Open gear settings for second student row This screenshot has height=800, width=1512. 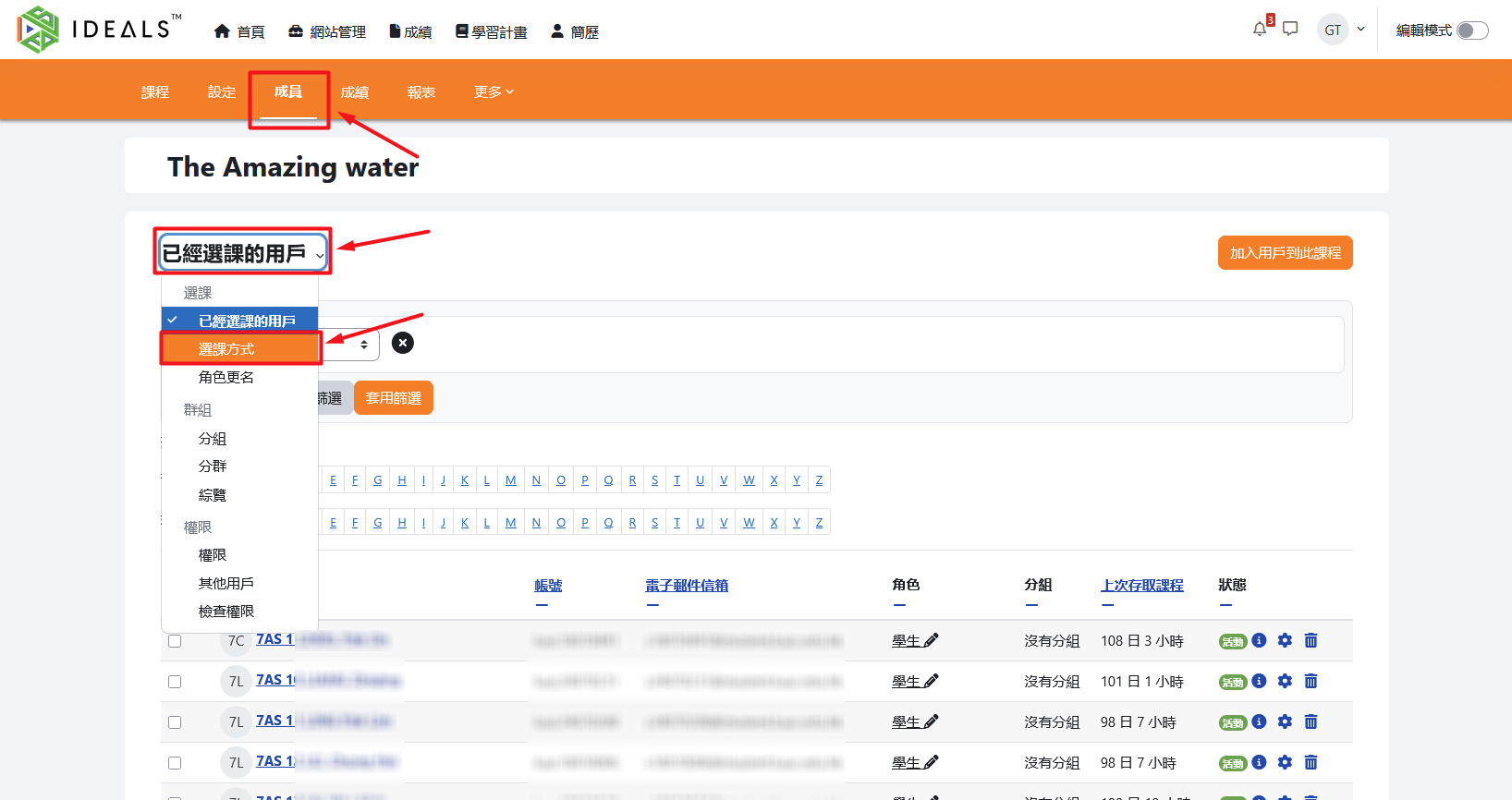(x=1285, y=681)
